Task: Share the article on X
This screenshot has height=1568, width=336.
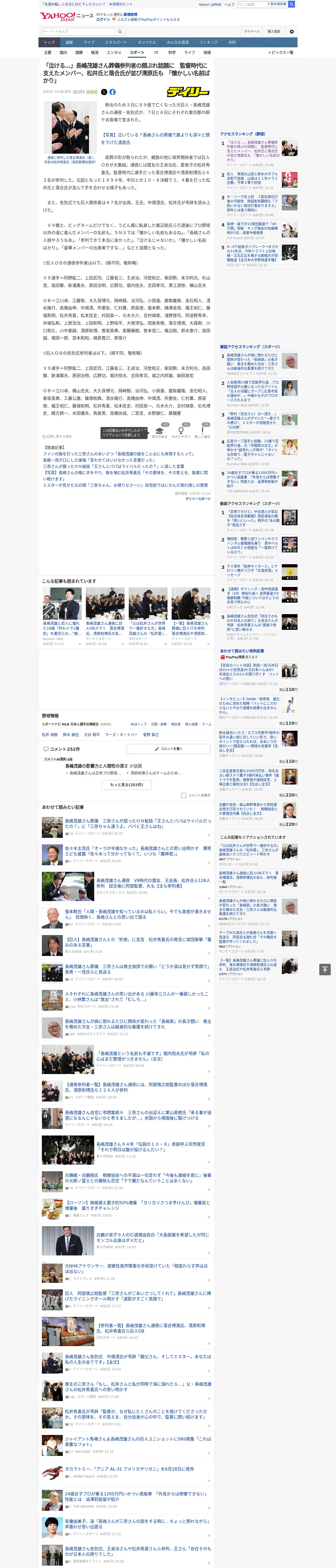Action: click(x=104, y=92)
